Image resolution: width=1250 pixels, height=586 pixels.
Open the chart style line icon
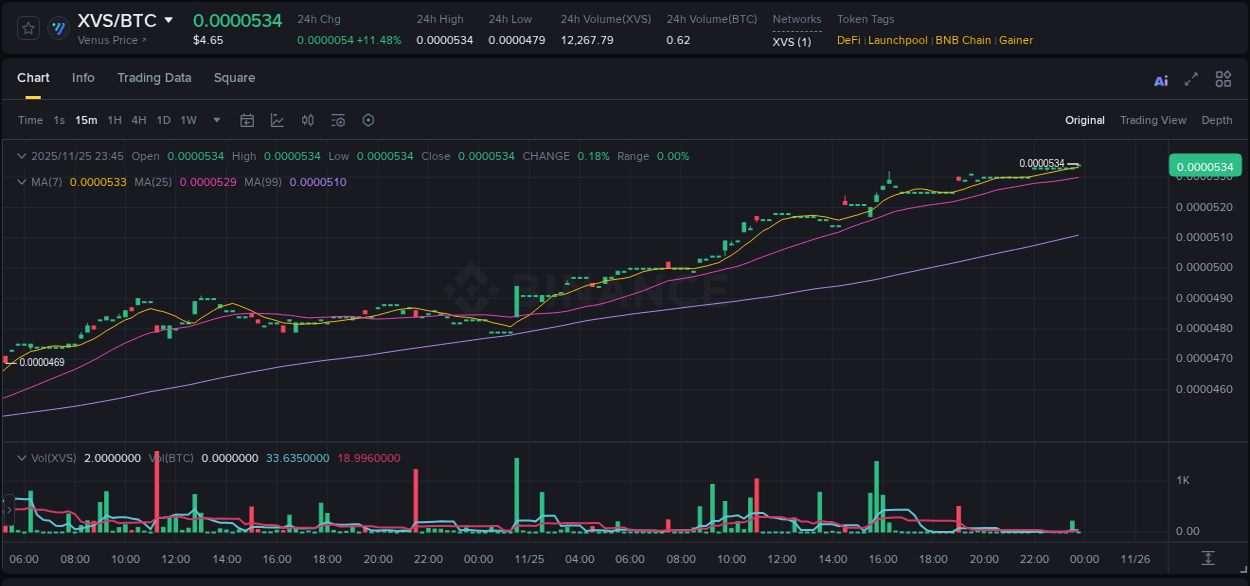click(278, 120)
